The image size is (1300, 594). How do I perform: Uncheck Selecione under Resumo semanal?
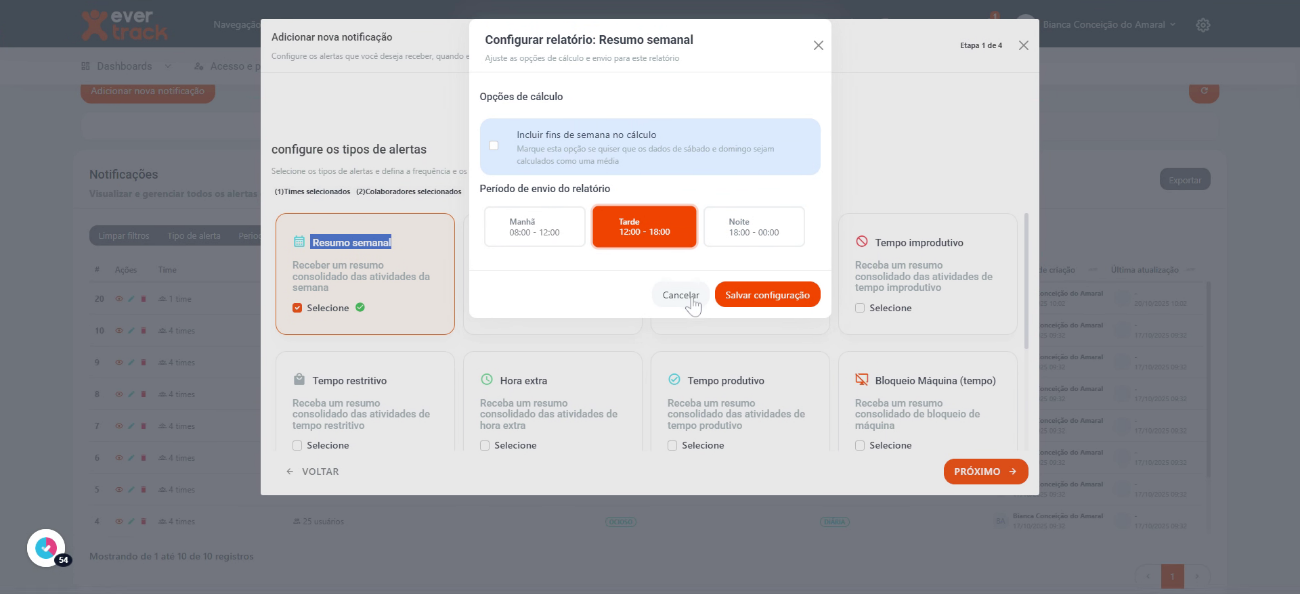[297, 308]
